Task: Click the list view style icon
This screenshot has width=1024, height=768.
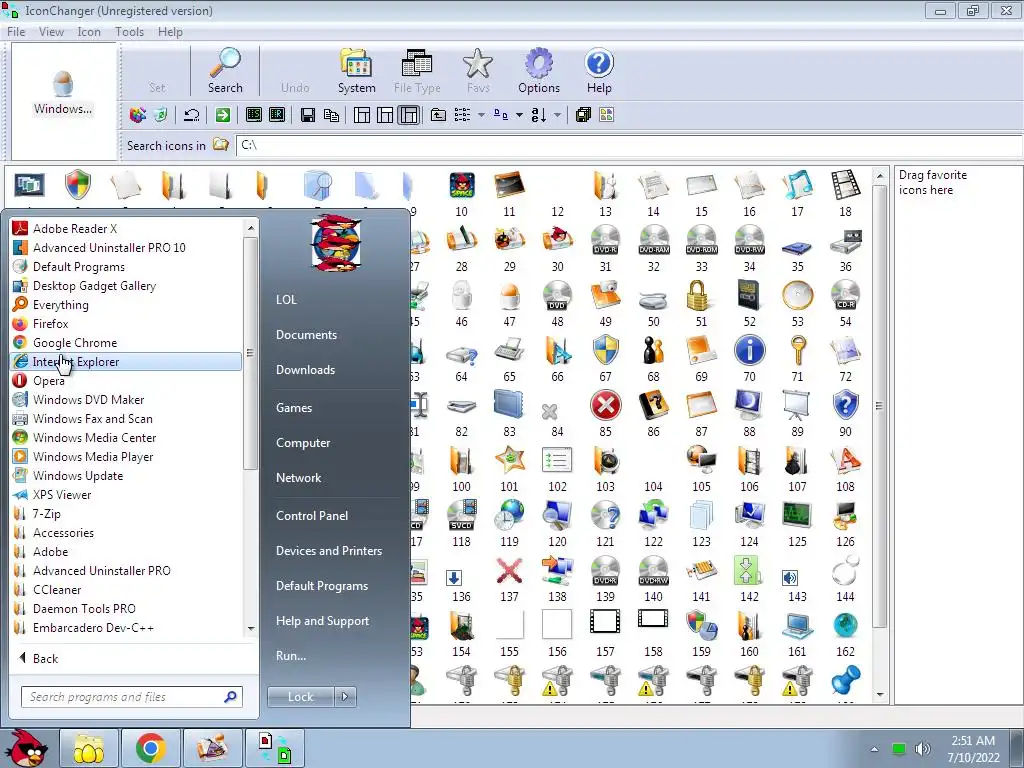Action: (x=462, y=115)
